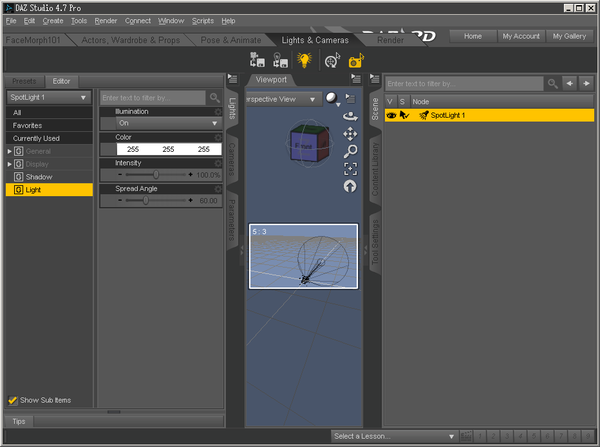Click the save camera preset toolbar icon

[x=257, y=60]
